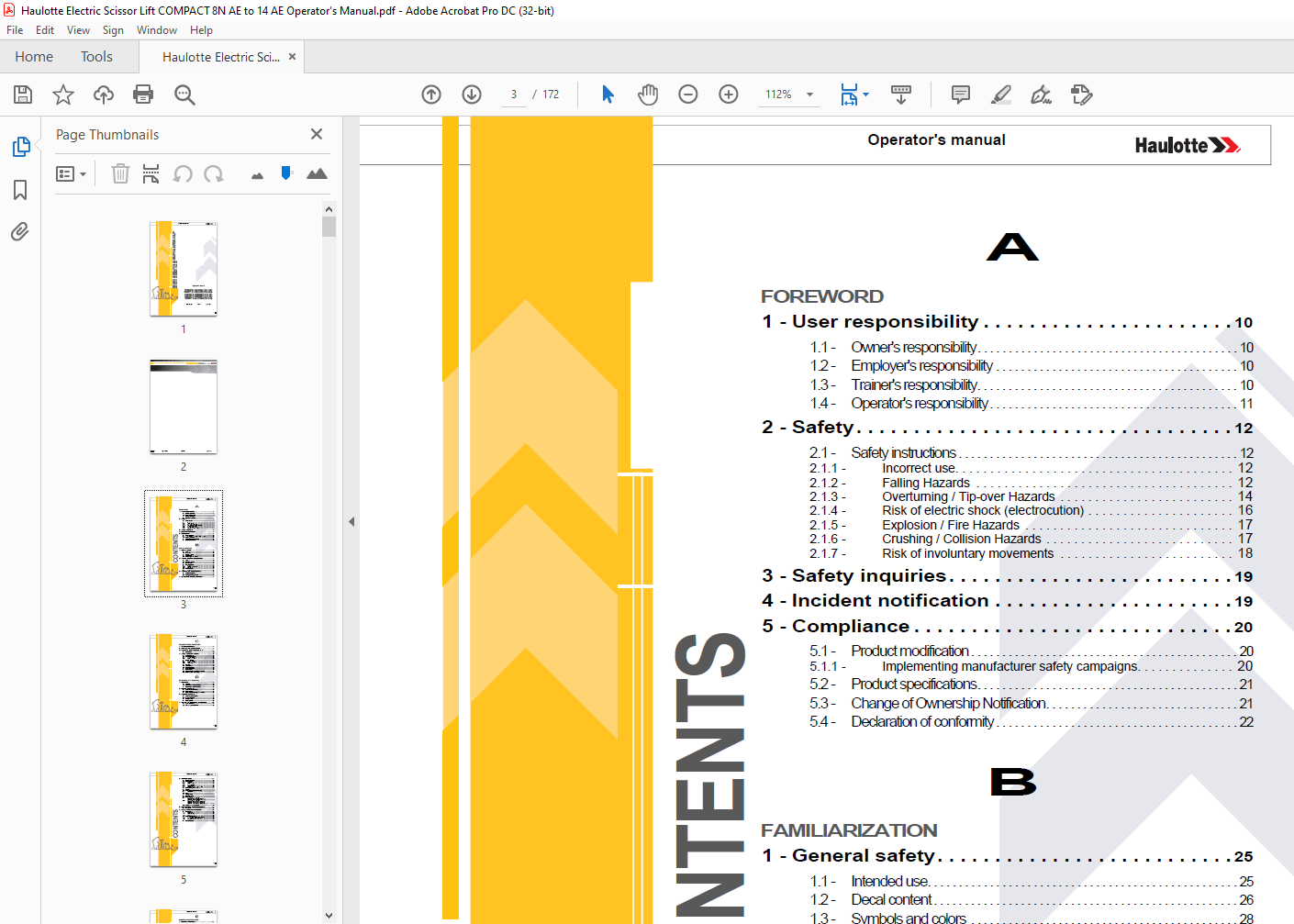Click the fit page scrolling icon
The width and height of the screenshot is (1294, 924).
(x=849, y=95)
